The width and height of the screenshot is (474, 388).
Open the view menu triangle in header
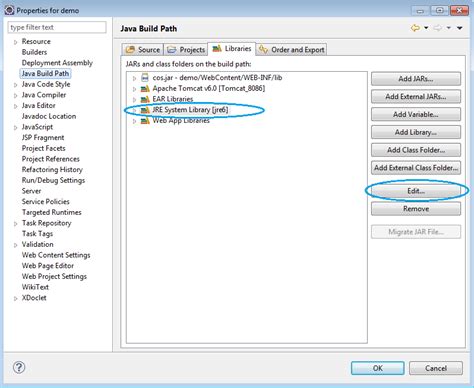coord(460,28)
